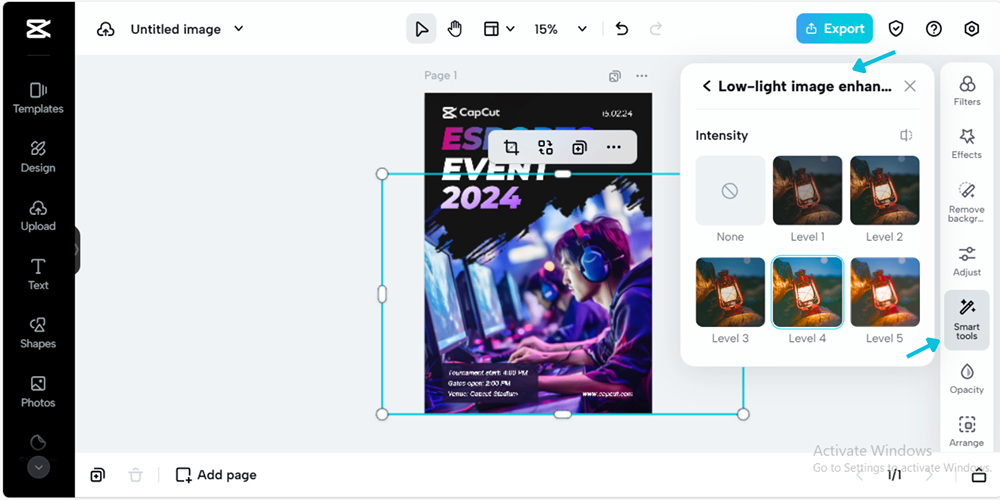Select Level 4 intensity thumbnail
The height and width of the screenshot is (500, 1000).
(807, 292)
